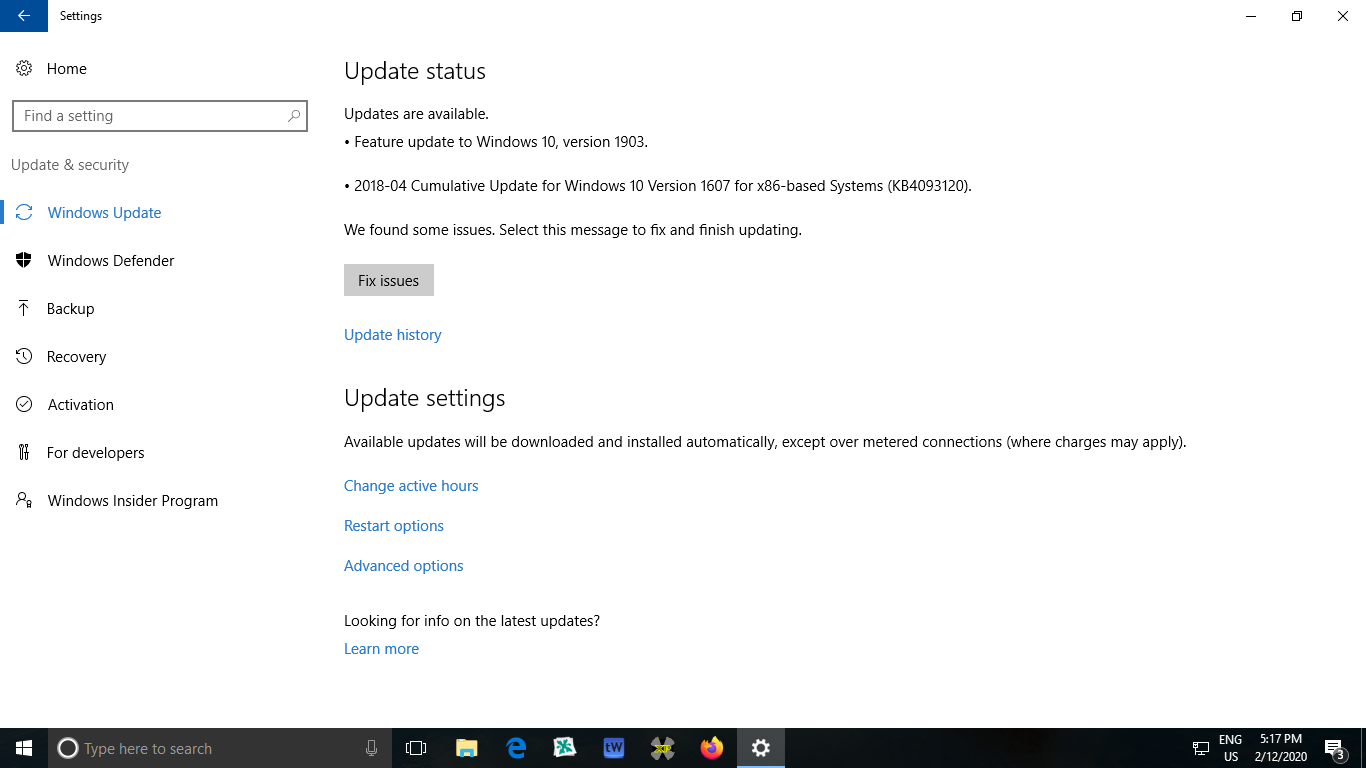Open Home gear icon in sidebar
Screen dimensions: 1366x768
(24, 69)
